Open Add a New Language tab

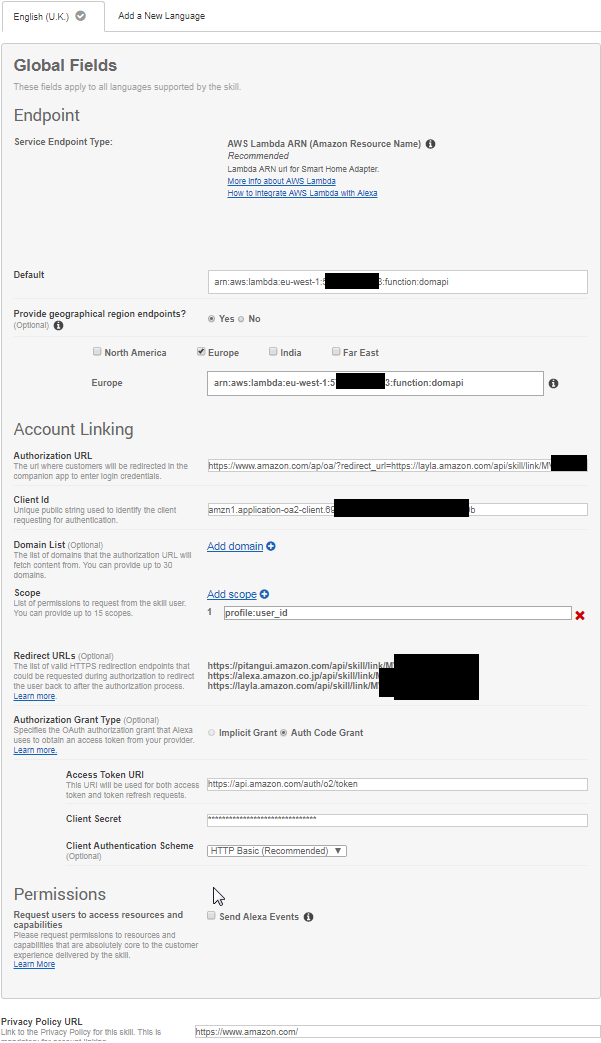coord(162,16)
